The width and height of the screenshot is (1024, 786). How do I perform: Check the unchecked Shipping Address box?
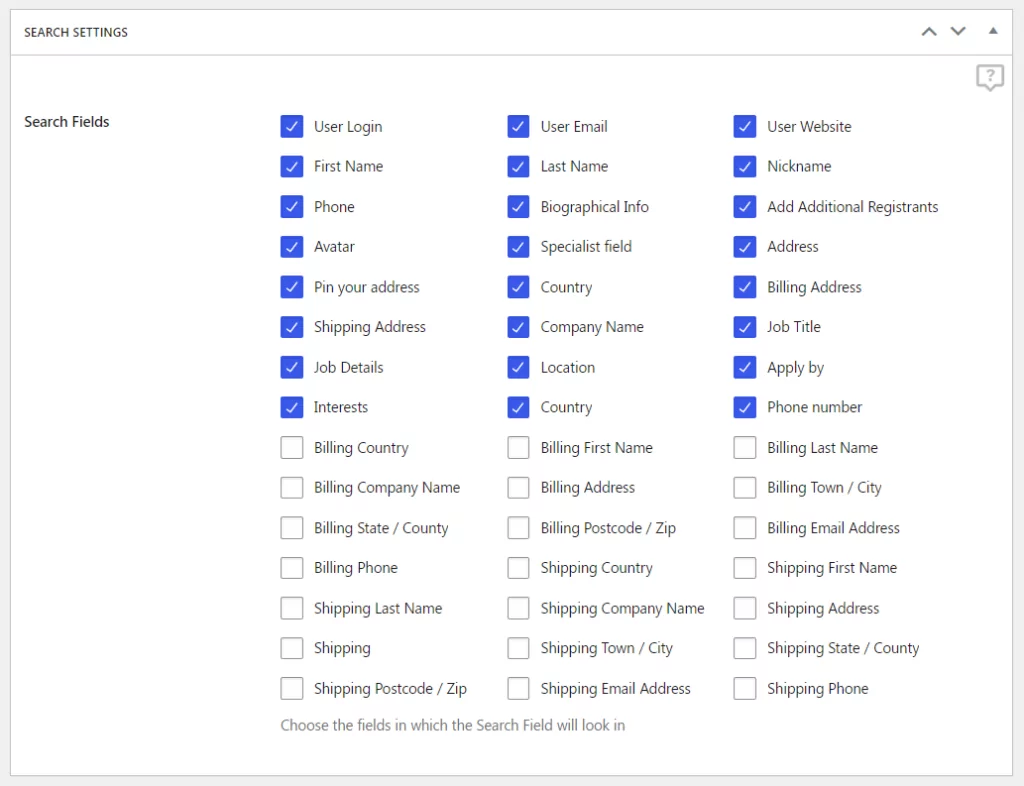[745, 608]
